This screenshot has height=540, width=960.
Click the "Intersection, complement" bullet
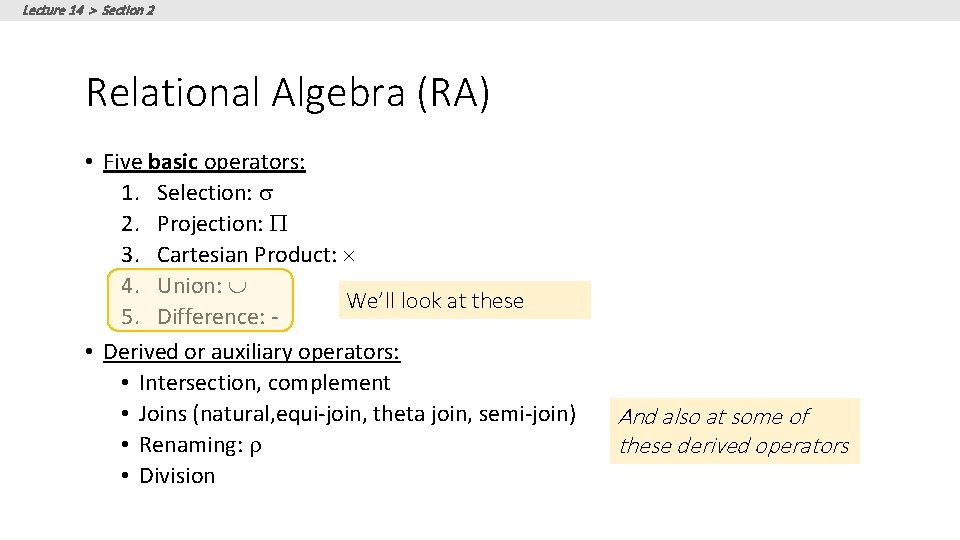point(265,383)
